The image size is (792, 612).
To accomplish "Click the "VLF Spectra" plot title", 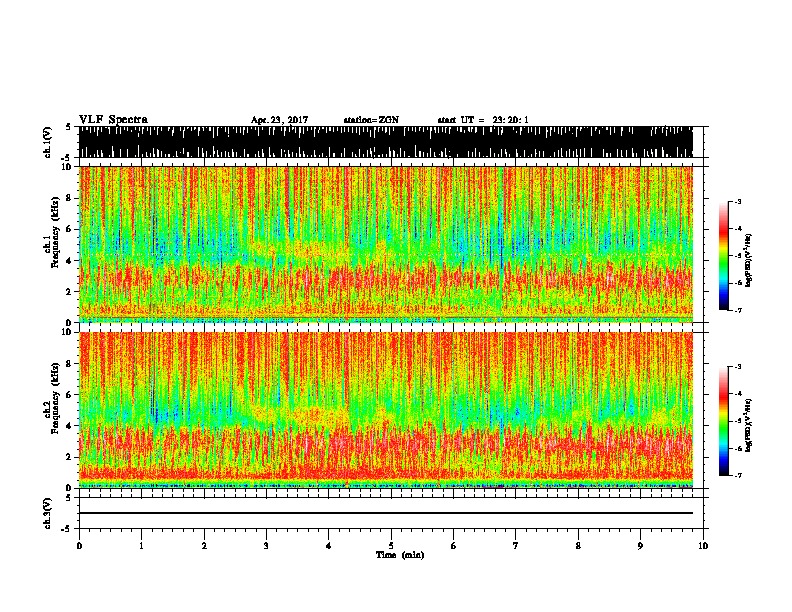I will (113, 120).
